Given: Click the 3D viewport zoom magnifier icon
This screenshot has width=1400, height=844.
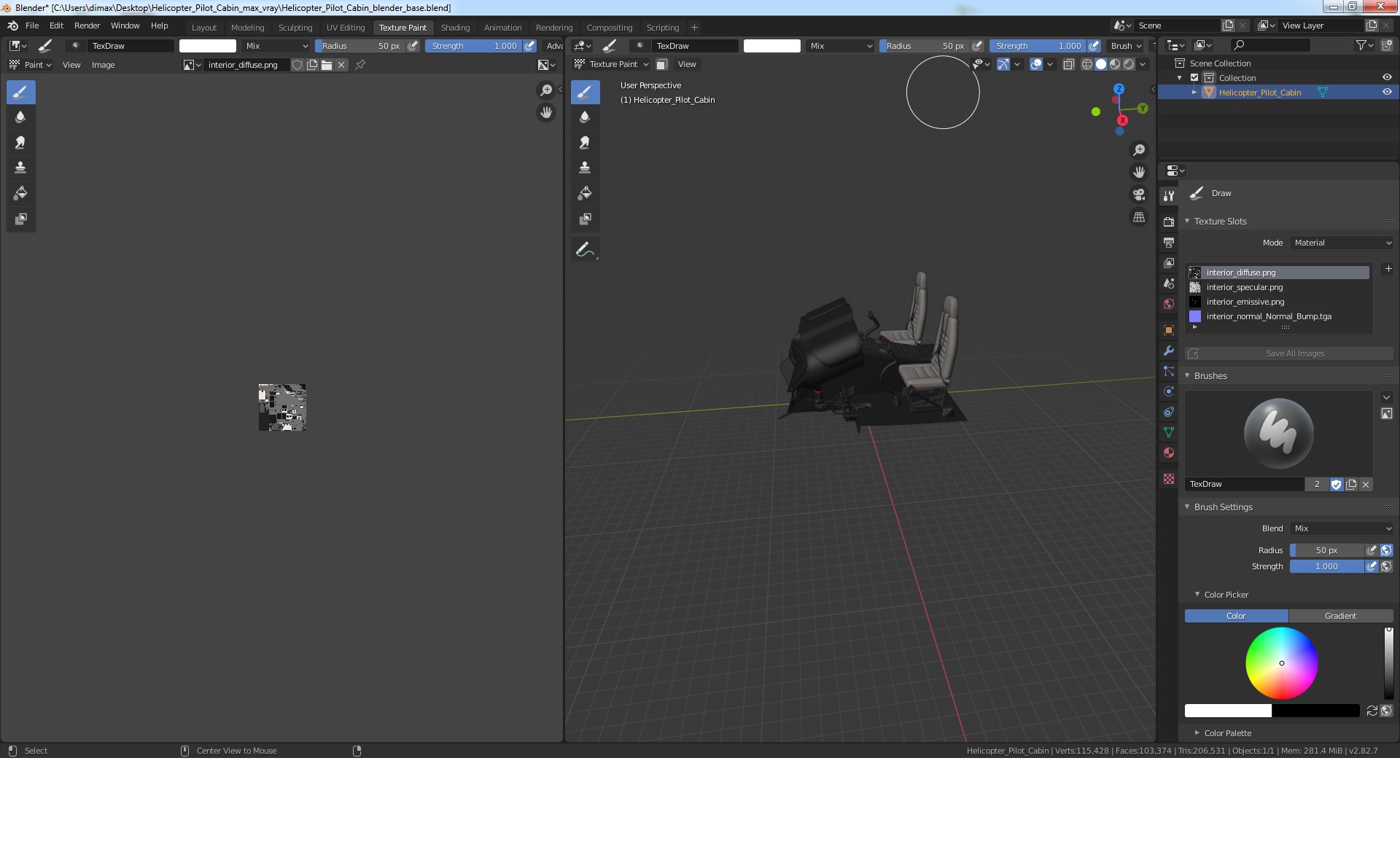Looking at the screenshot, I should click(x=1138, y=150).
